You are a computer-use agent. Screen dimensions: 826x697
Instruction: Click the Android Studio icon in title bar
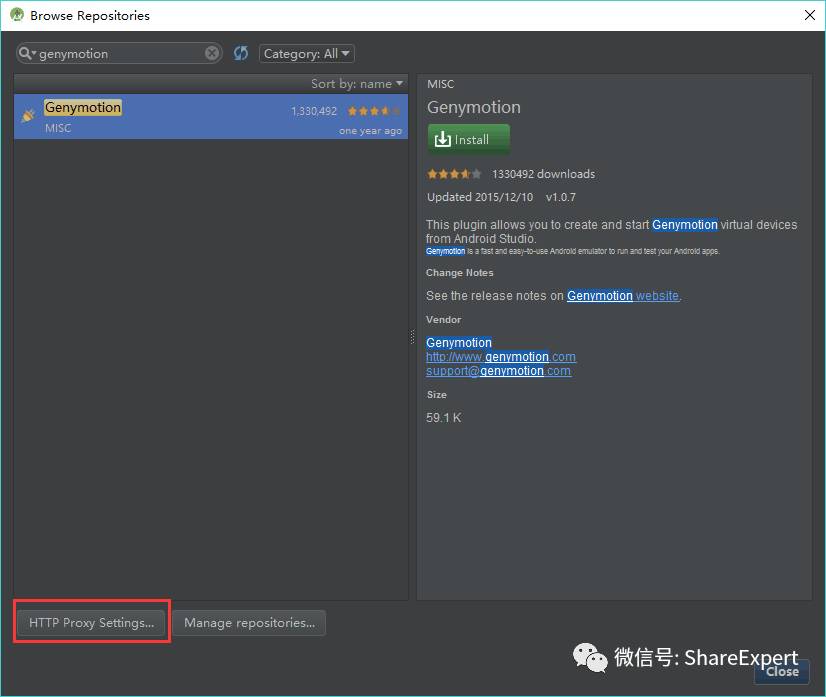[17, 15]
